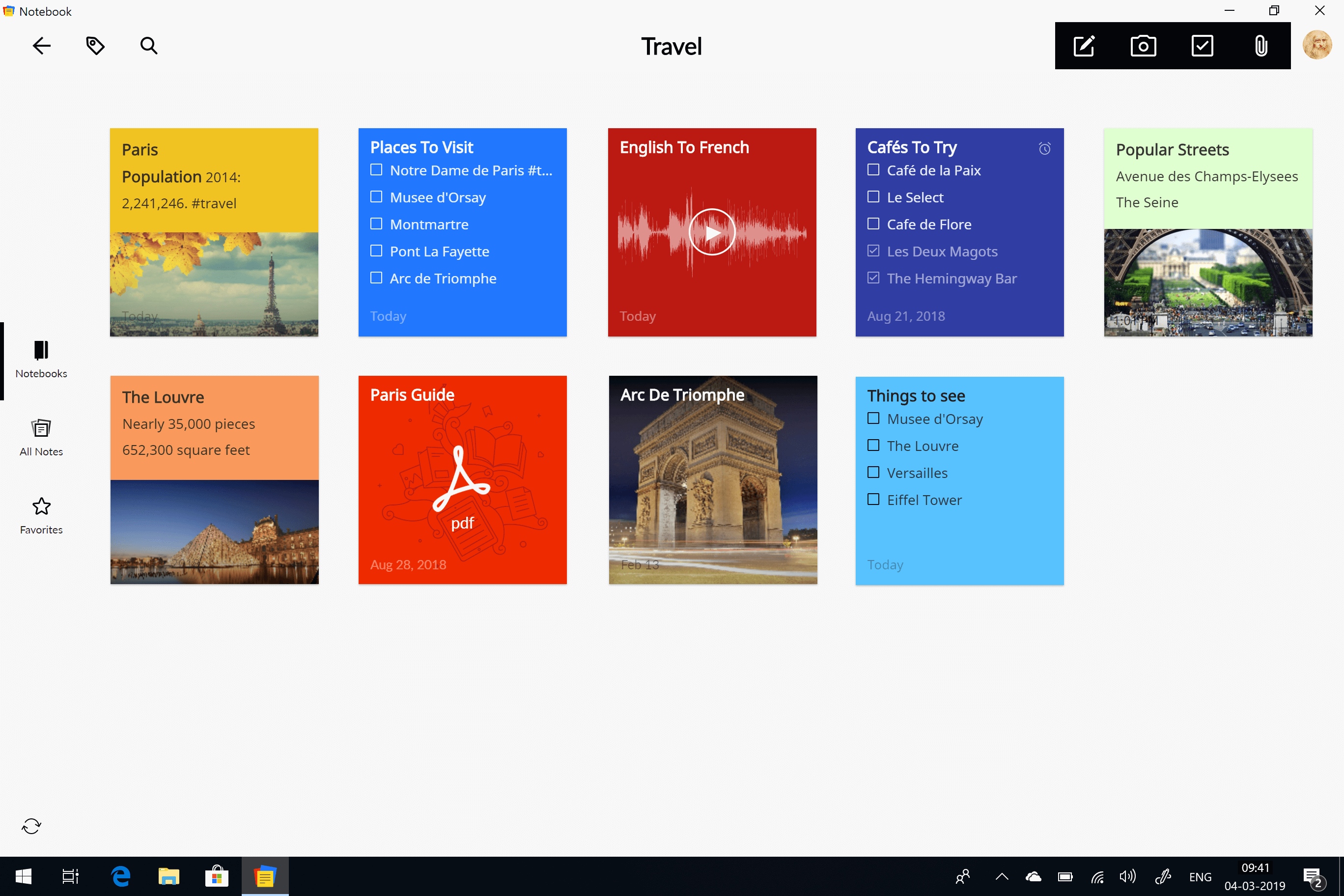1344x896 pixels.
Task: Open the user profile avatar
Action: coord(1317,45)
